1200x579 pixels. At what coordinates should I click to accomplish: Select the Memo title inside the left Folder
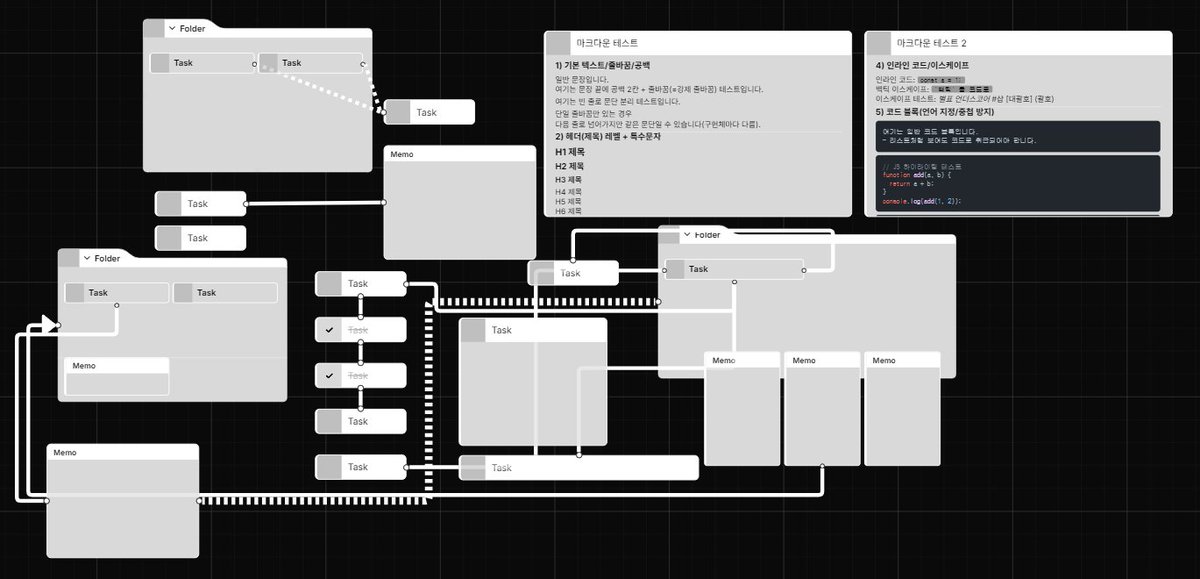(x=84, y=366)
